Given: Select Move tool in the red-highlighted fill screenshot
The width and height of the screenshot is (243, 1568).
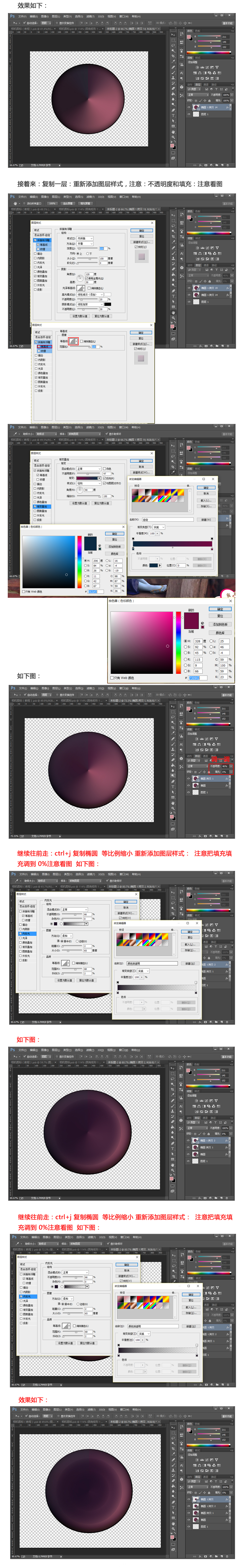Looking at the screenshot, I should point(173,707).
